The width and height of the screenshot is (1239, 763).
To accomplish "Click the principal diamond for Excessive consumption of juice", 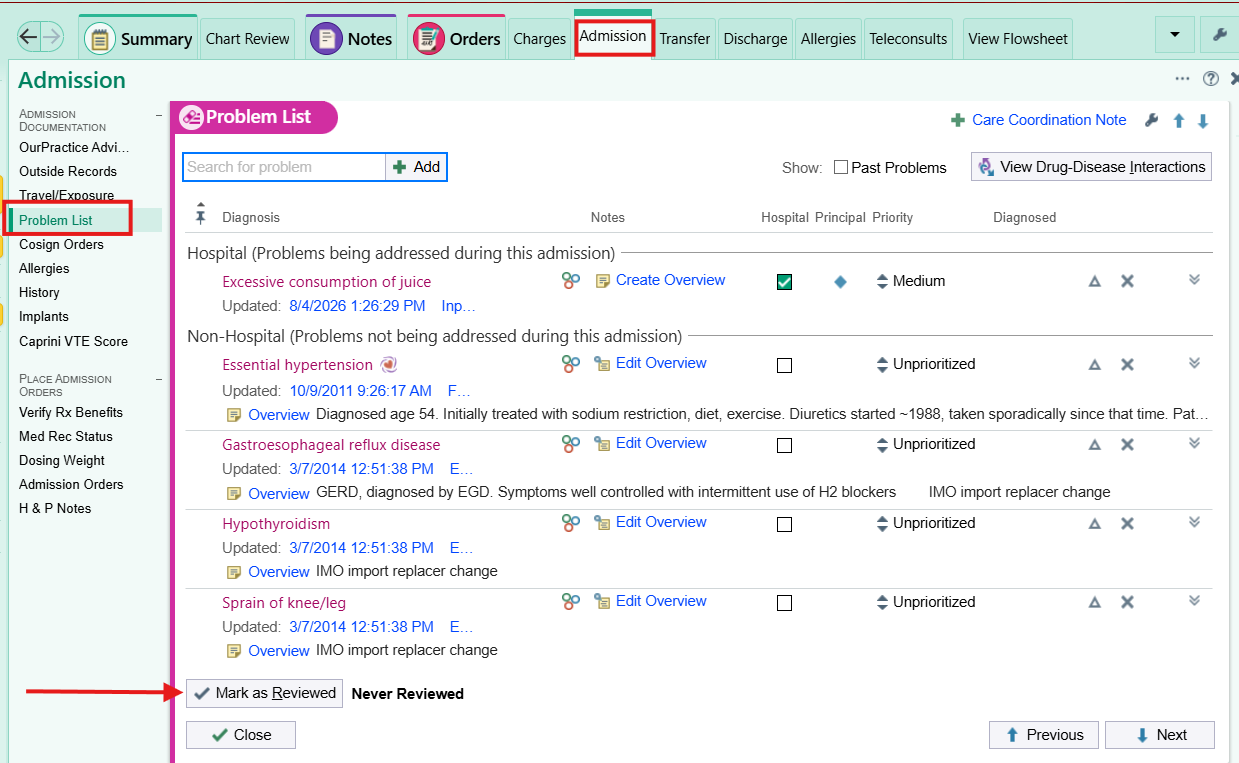I will [840, 282].
